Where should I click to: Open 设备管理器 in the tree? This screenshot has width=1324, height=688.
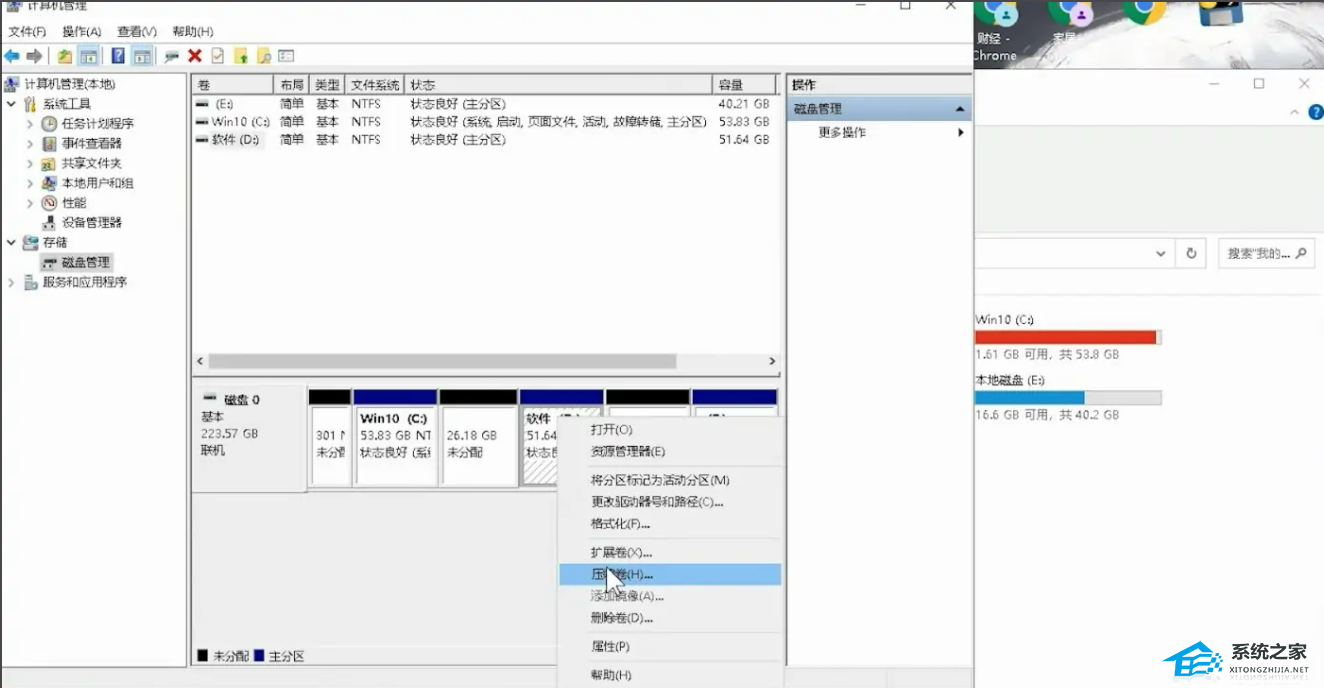pos(91,222)
